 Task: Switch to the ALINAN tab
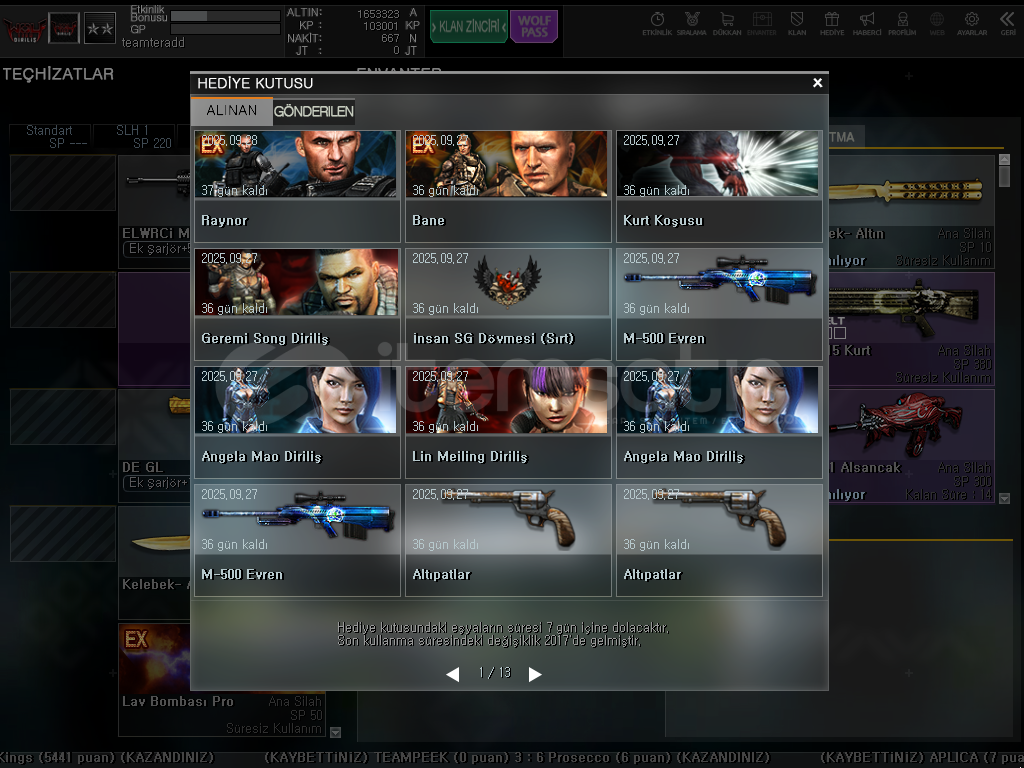pyautogui.click(x=232, y=111)
